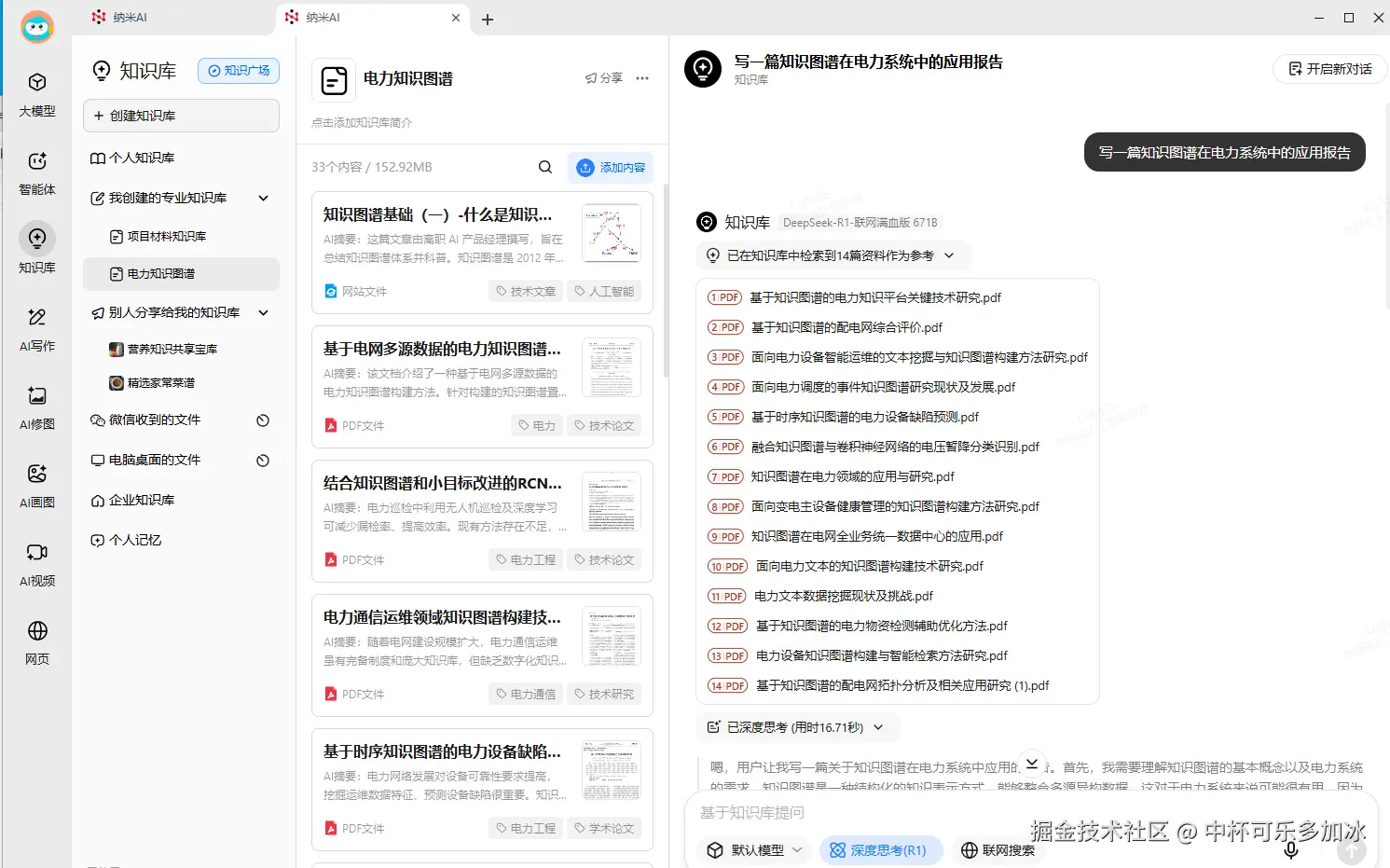This screenshot has width=1390, height=868.
Task: Collapse 我创建的专业知识库 section
Action: tap(264, 198)
